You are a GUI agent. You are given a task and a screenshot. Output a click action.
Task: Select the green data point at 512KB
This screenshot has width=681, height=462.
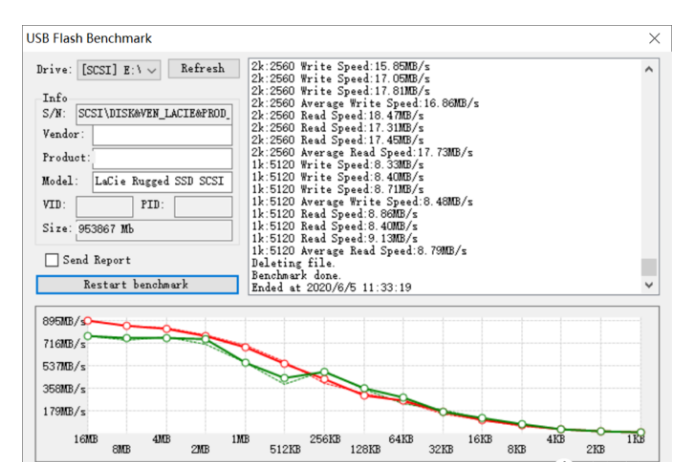(x=284, y=378)
